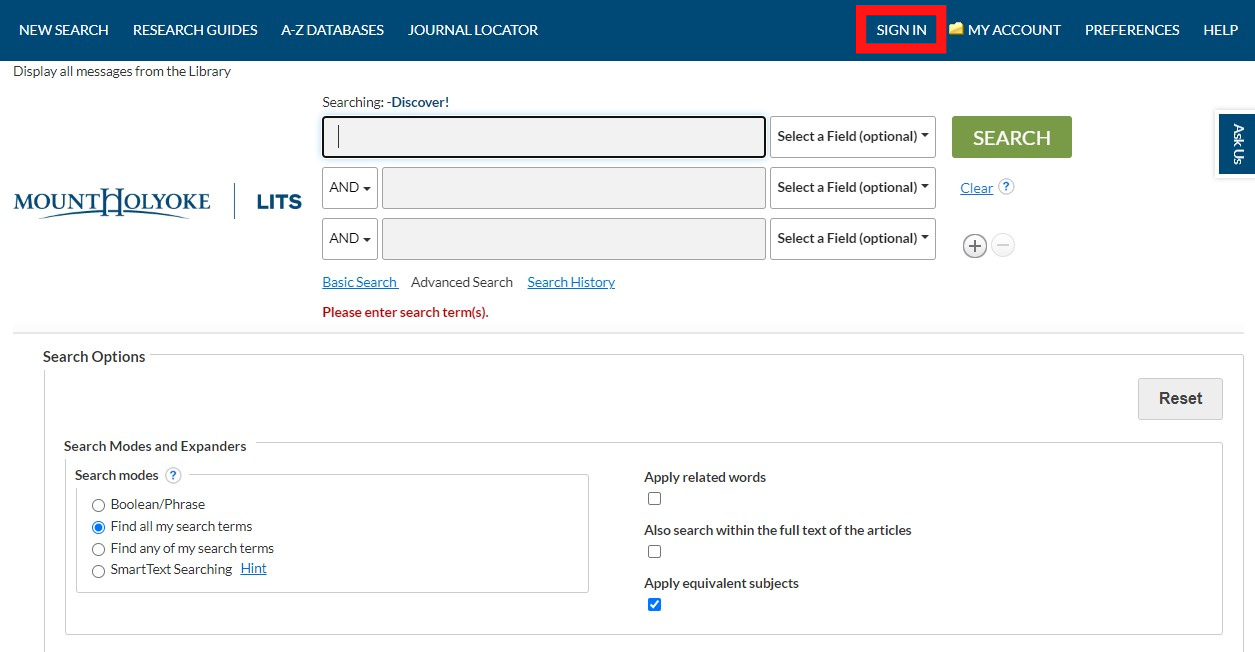This screenshot has height=652, width=1255.
Task: Click inside the top search field
Action: click(543, 136)
